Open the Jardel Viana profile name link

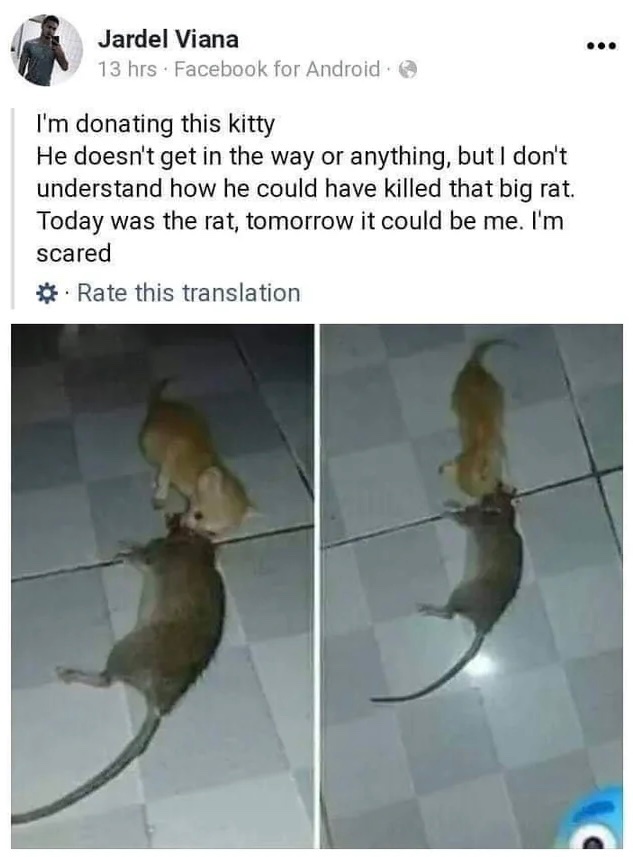tap(168, 39)
